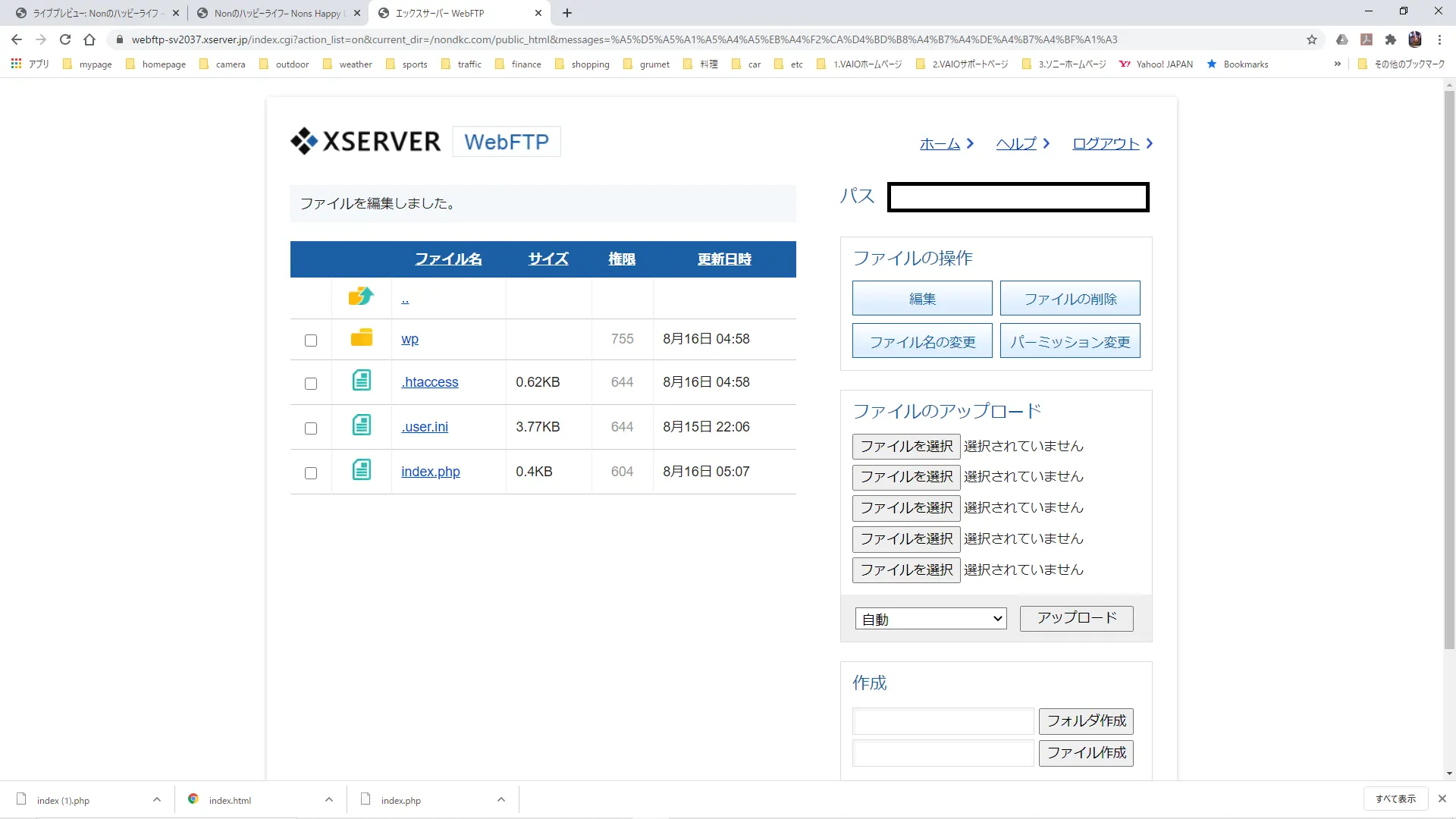Expand index (1).php download options

coord(157,799)
